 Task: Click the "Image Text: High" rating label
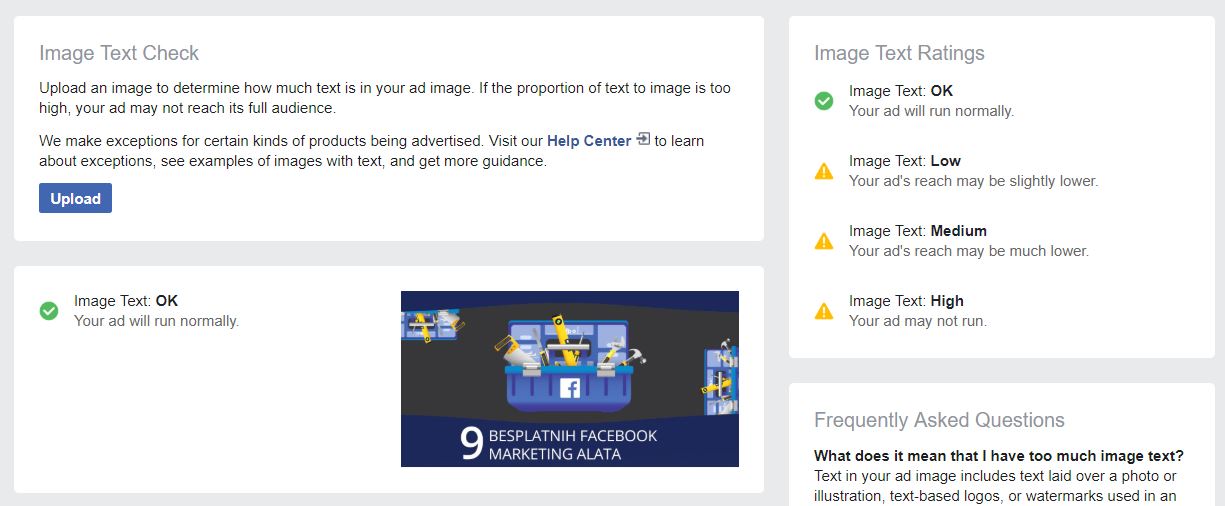pos(906,301)
